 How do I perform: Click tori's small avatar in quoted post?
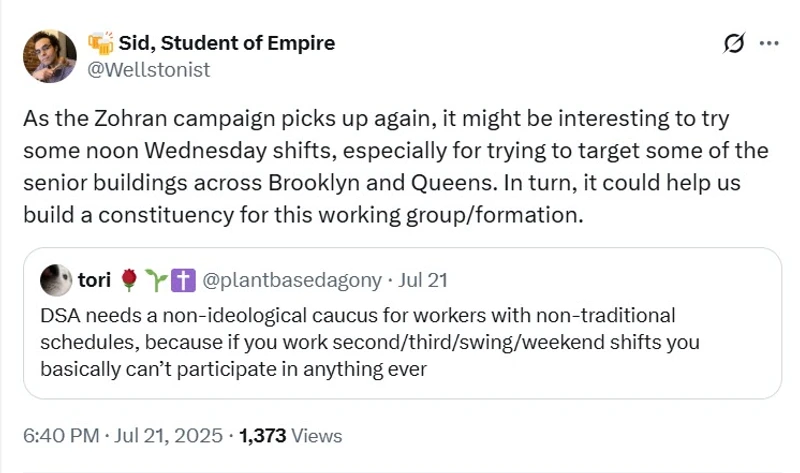coord(56,281)
